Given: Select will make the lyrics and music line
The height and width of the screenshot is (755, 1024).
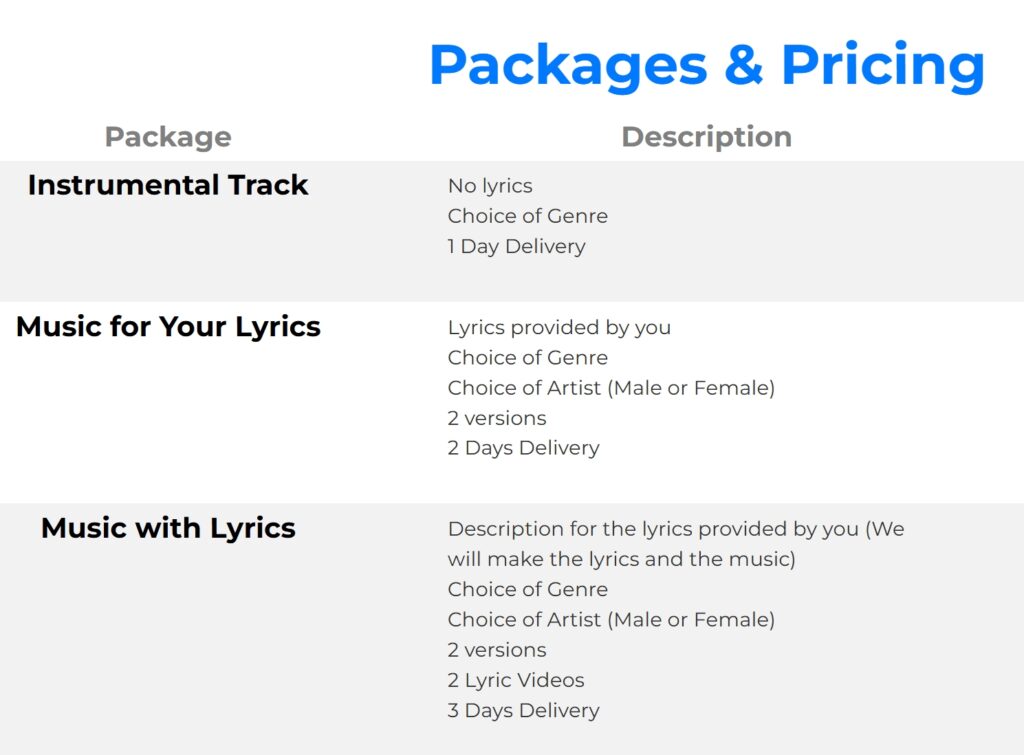Looking at the screenshot, I should click(x=622, y=560).
